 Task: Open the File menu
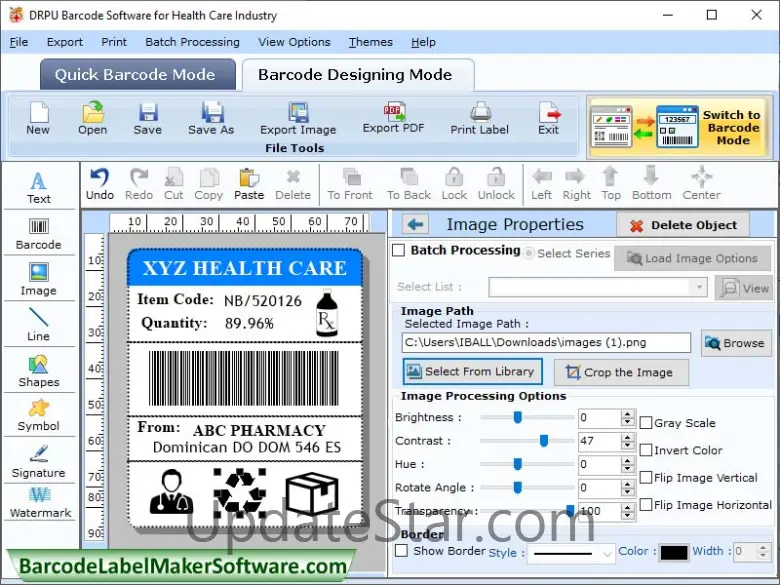[19, 42]
